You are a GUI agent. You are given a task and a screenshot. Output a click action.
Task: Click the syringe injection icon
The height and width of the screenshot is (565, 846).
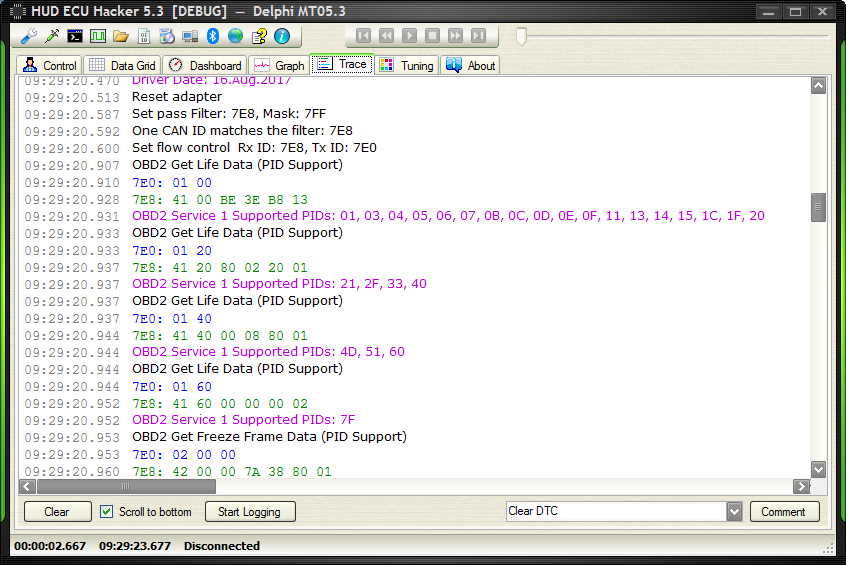tap(52, 36)
